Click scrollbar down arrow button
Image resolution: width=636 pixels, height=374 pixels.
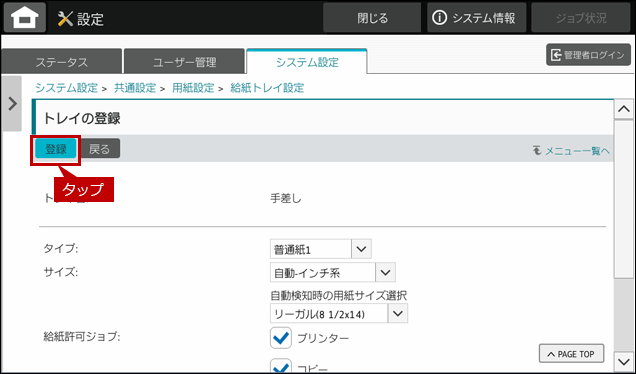[623, 360]
